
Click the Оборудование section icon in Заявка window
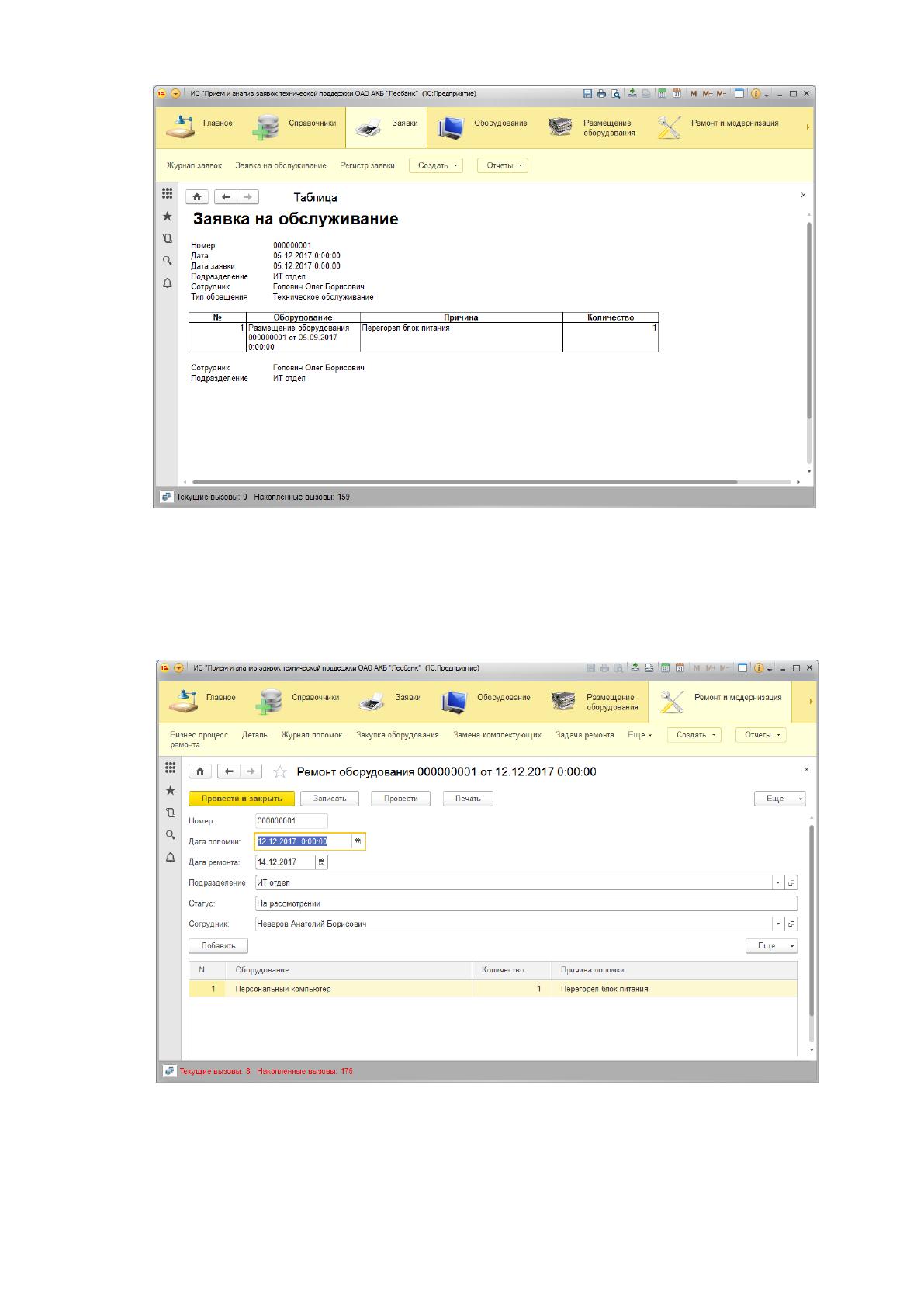450,127
